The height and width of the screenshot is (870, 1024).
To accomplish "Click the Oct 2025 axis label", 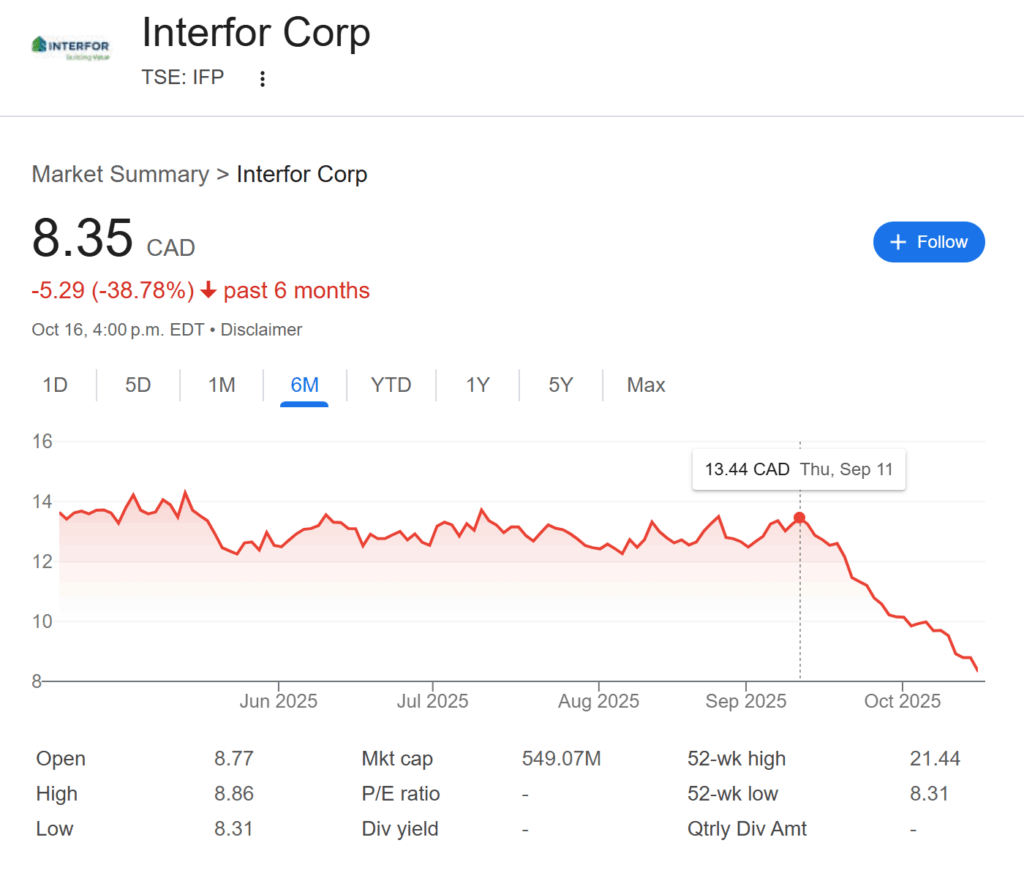I will pyautogui.click(x=903, y=701).
